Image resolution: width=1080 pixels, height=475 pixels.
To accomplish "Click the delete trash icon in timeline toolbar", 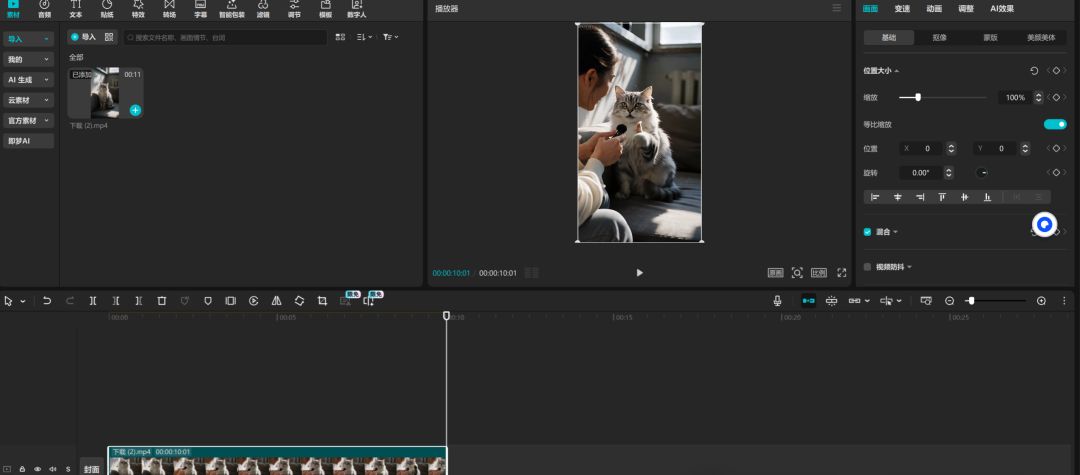I will tap(162, 301).
